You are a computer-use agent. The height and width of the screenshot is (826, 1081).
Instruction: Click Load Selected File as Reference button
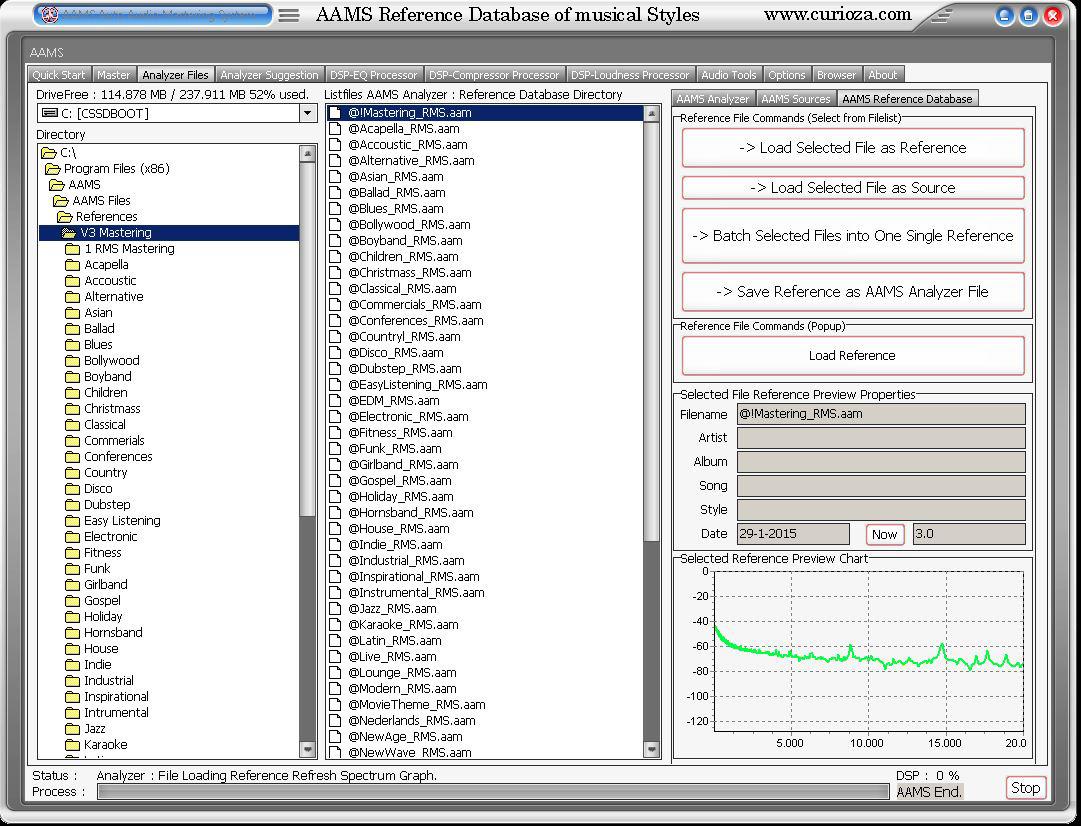(x=853, y=148)
